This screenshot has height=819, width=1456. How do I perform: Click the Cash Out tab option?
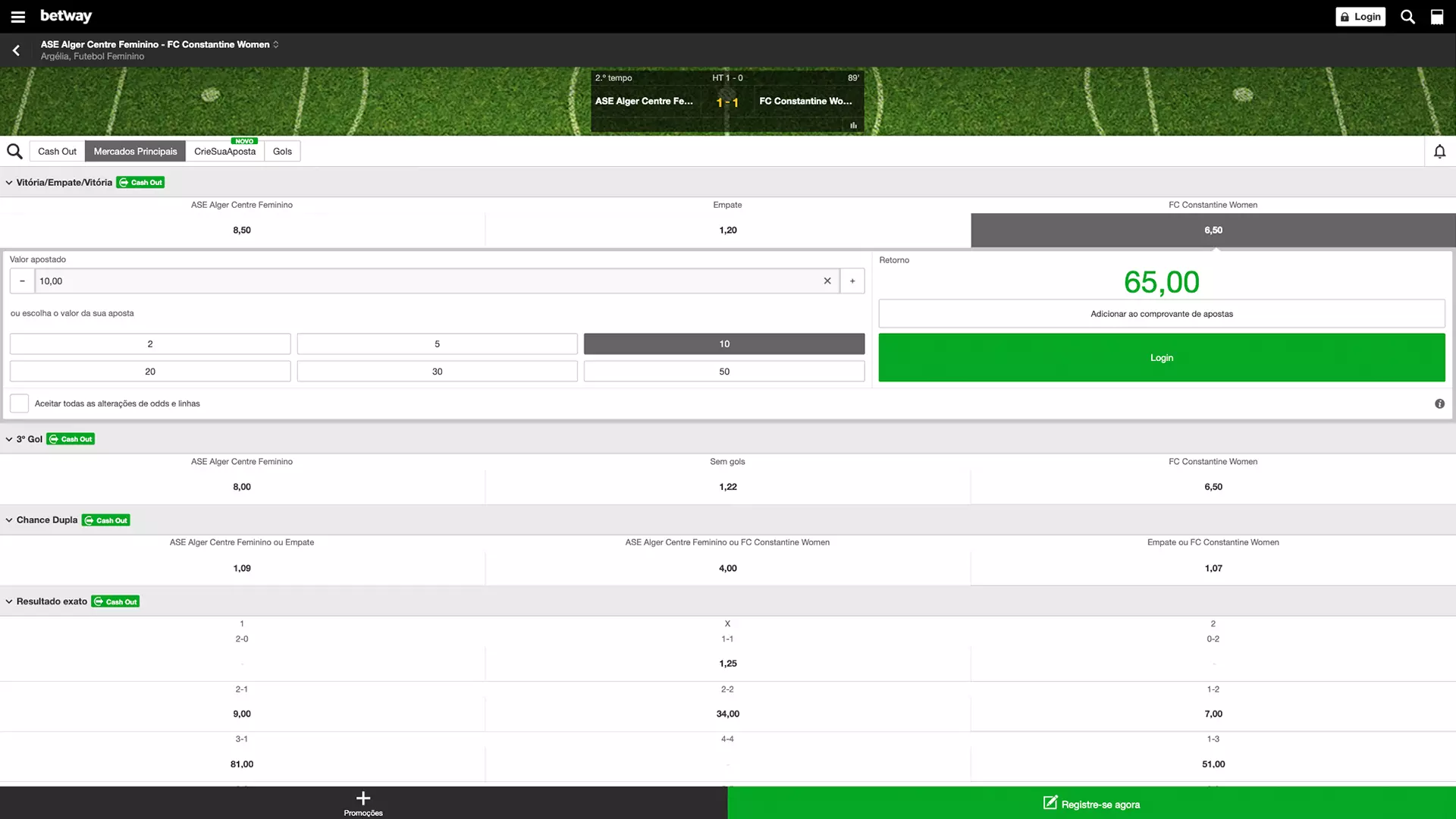point(57,151)
